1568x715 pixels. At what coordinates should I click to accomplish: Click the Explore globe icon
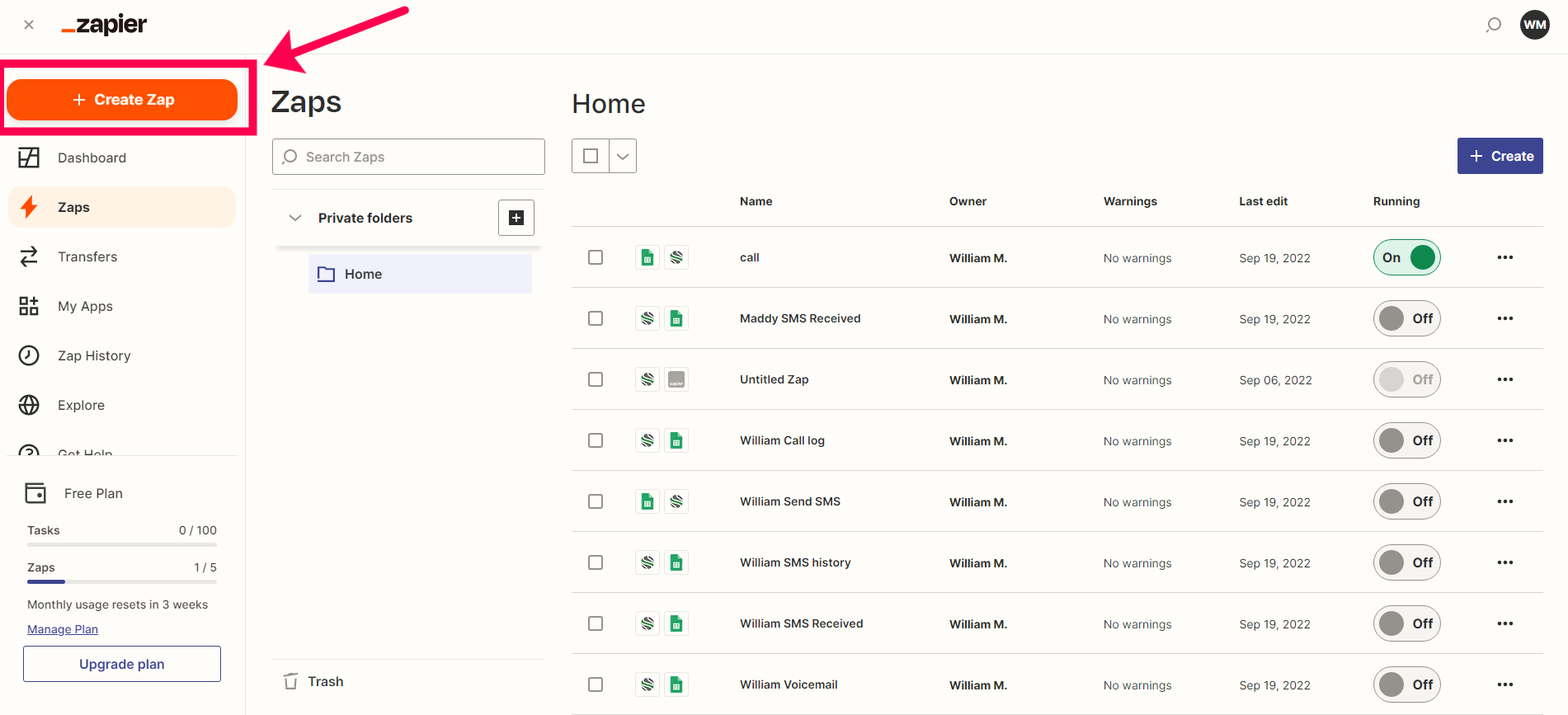29,405
